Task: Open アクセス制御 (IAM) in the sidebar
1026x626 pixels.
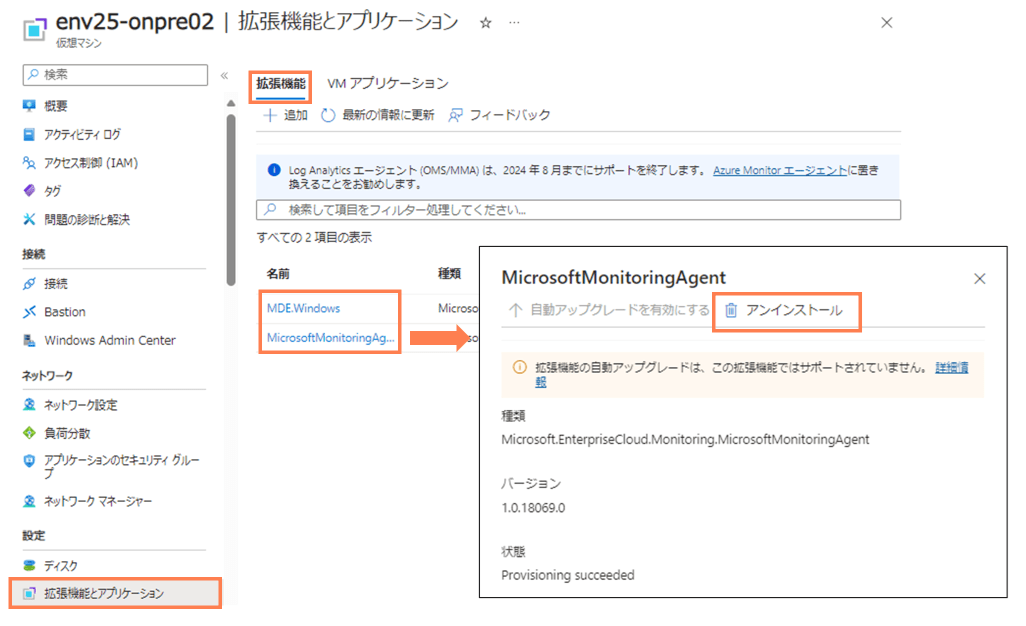Action: pos(90,163)
